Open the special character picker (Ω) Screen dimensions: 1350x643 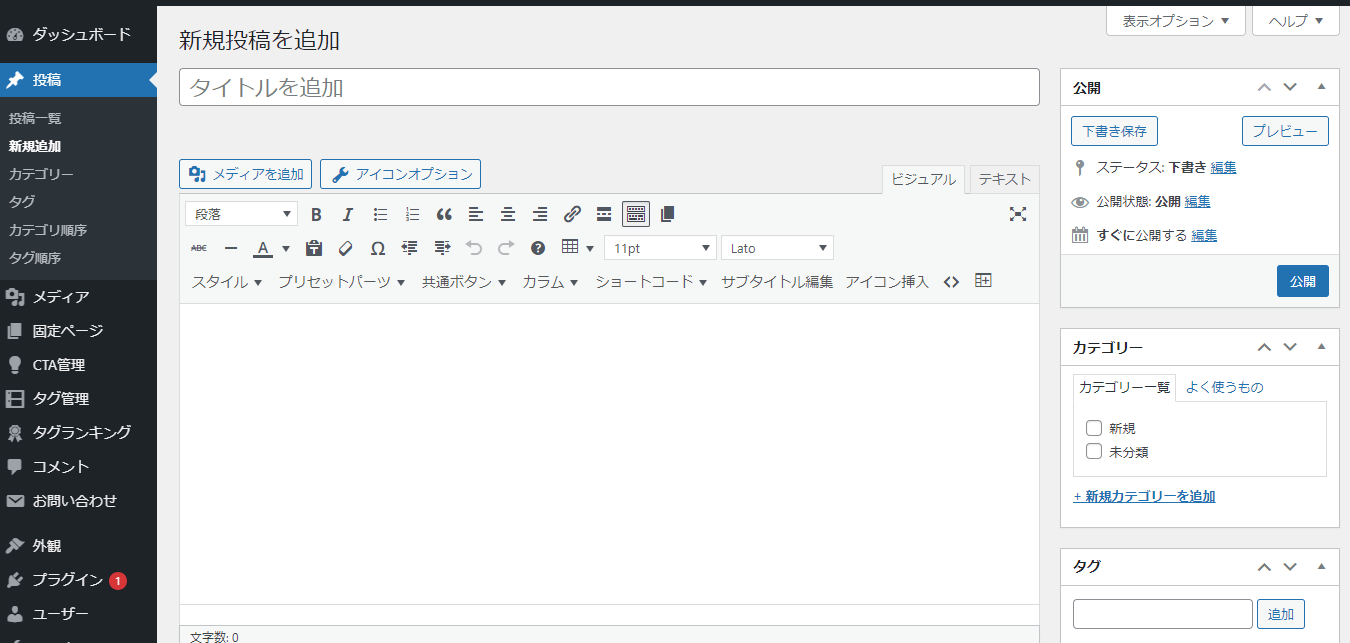coord(378,247)
